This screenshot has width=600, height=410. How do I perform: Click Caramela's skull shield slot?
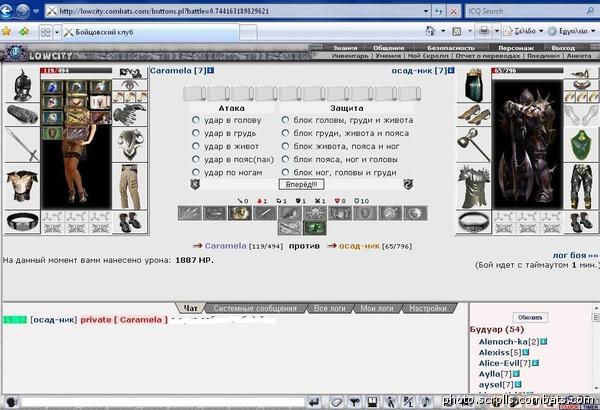coord(130,145)
